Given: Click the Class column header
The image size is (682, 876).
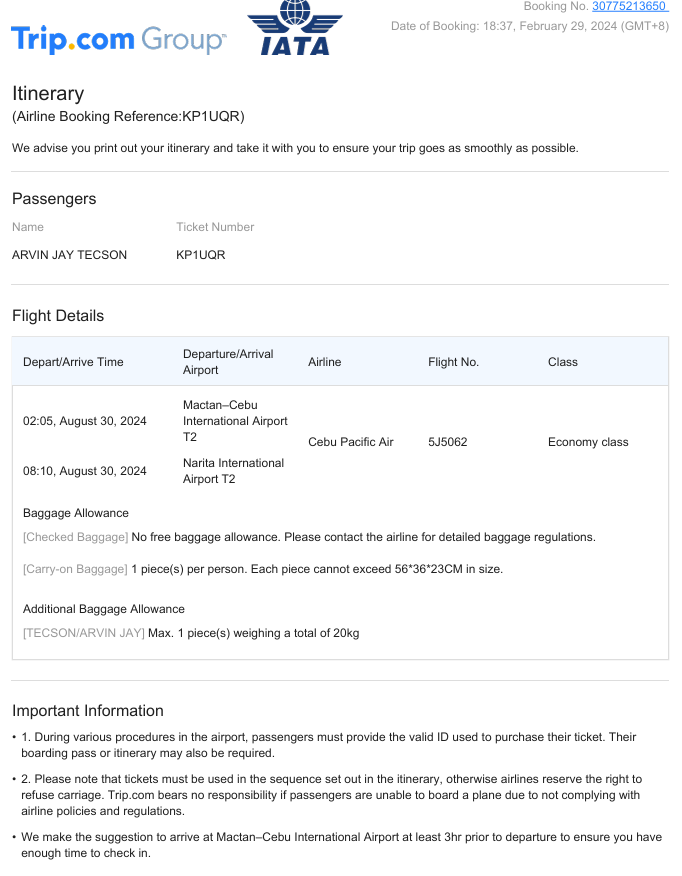Looking at the screenshot, I should click(562, 362).
